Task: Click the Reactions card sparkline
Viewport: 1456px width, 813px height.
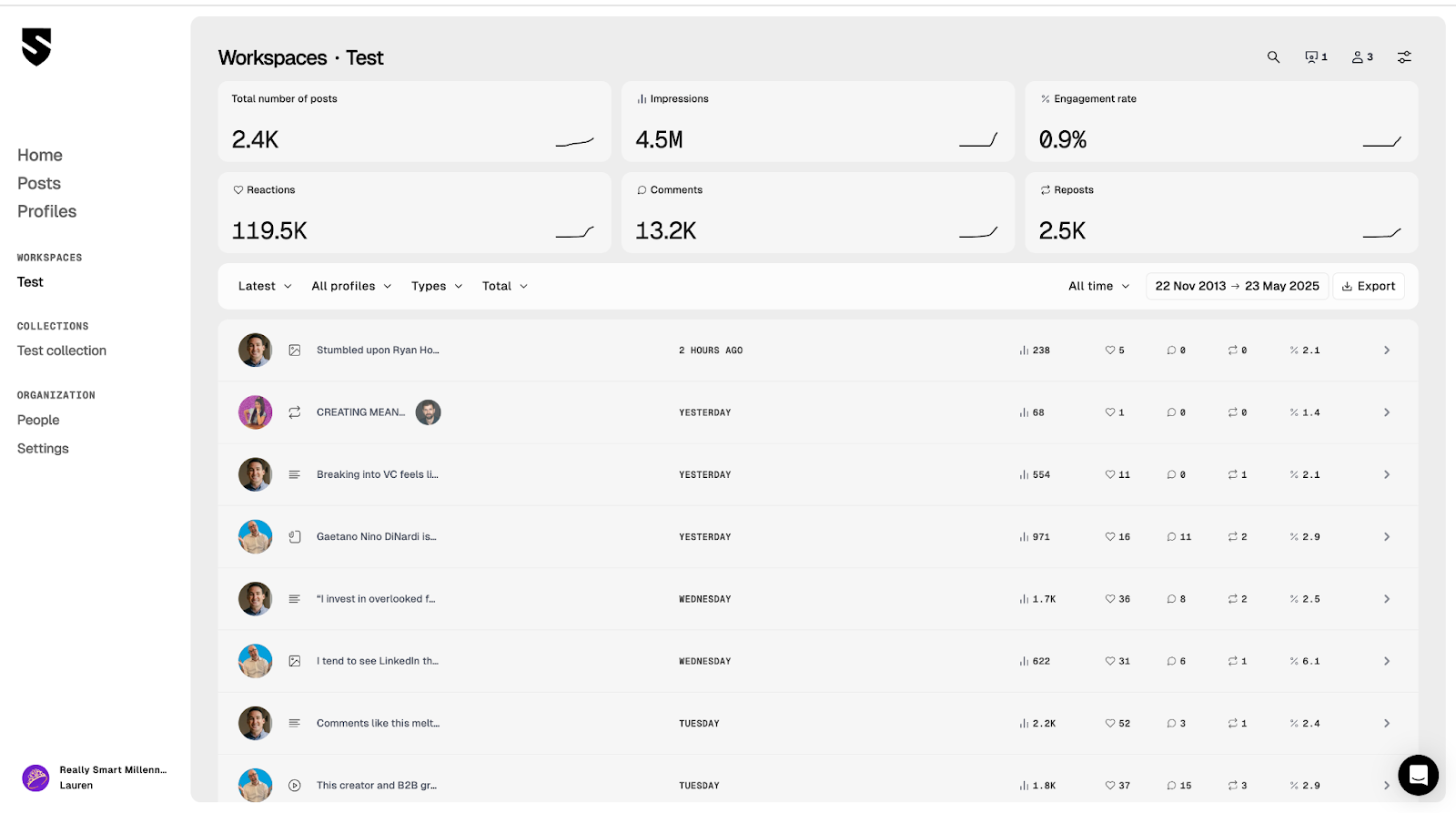Action: (575, 232)
